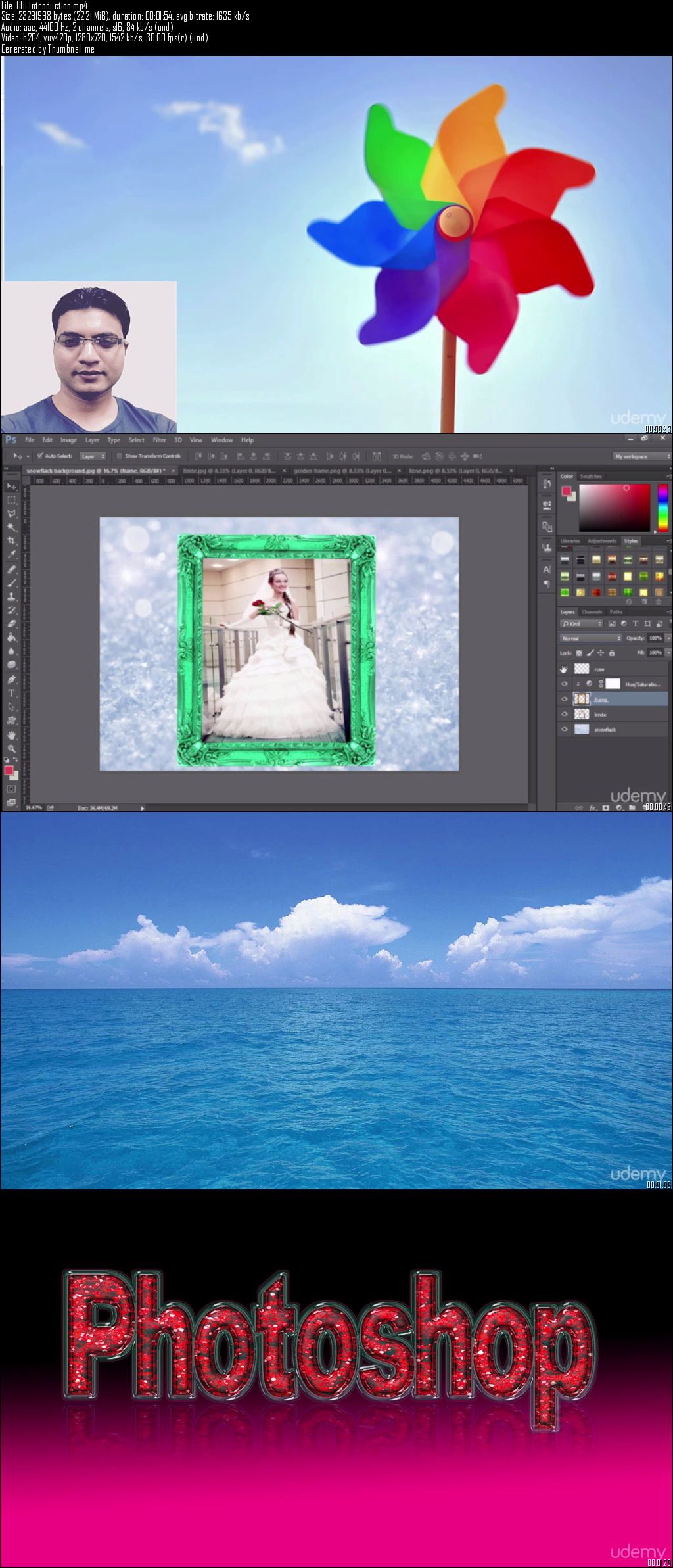Click lock position icon in Layers
673x1568 pixels.
[601, 653]
